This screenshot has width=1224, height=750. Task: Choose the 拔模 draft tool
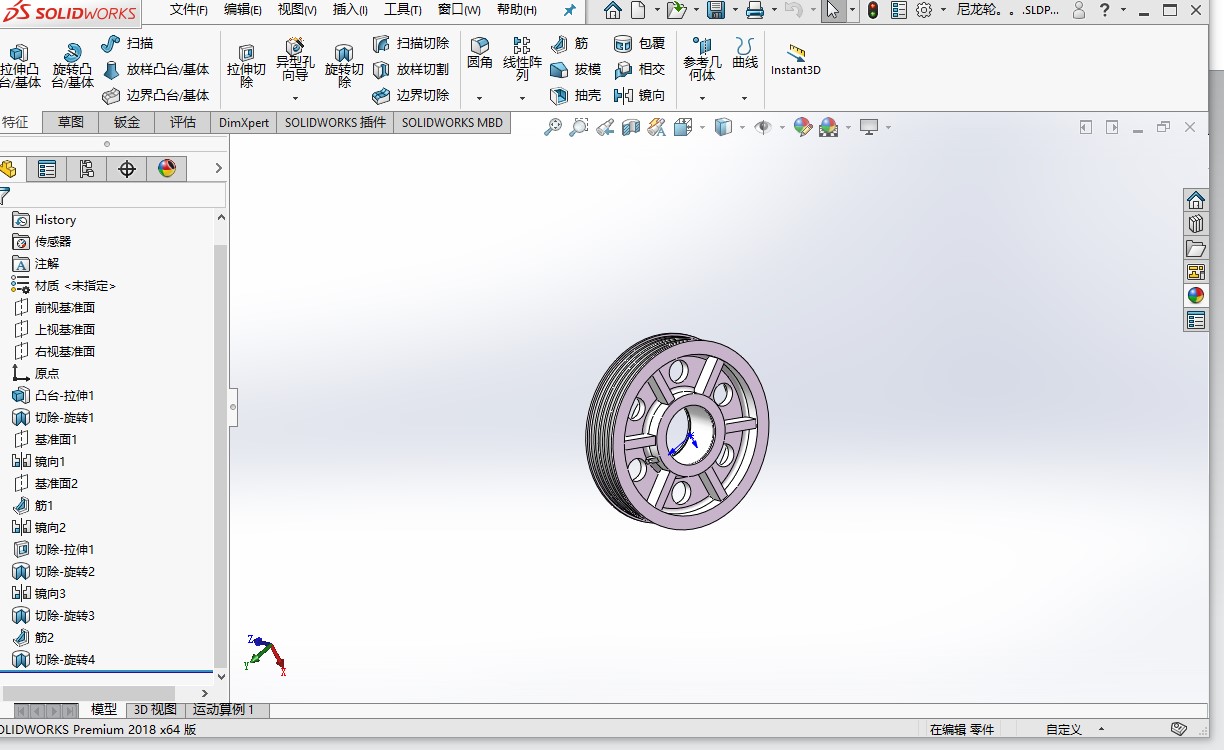(x=575, y=70)
